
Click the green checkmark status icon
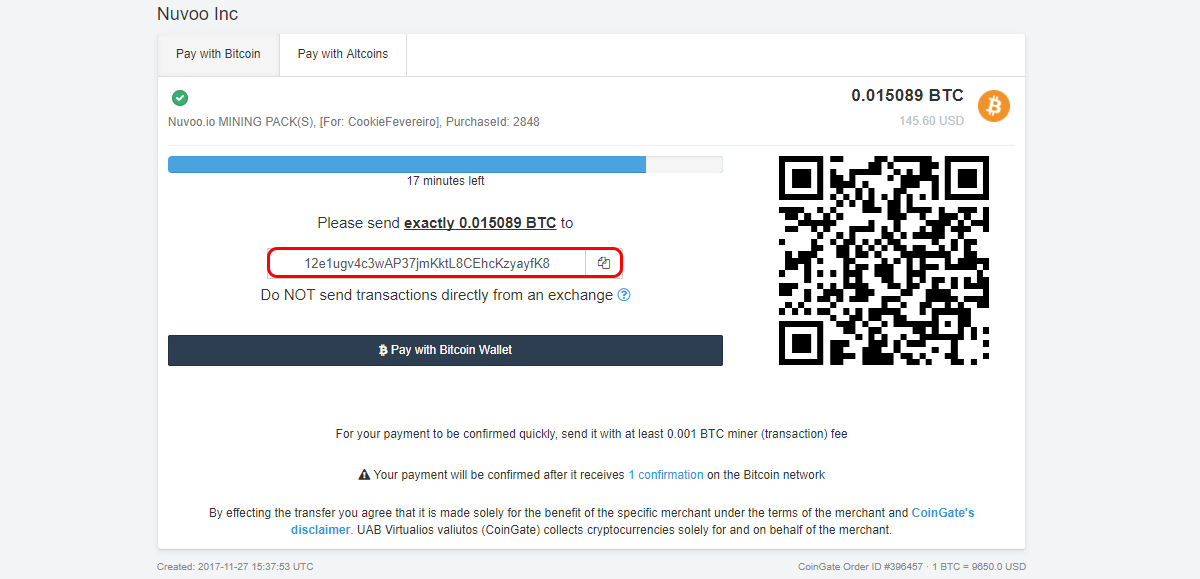click(x=180, y=98)
